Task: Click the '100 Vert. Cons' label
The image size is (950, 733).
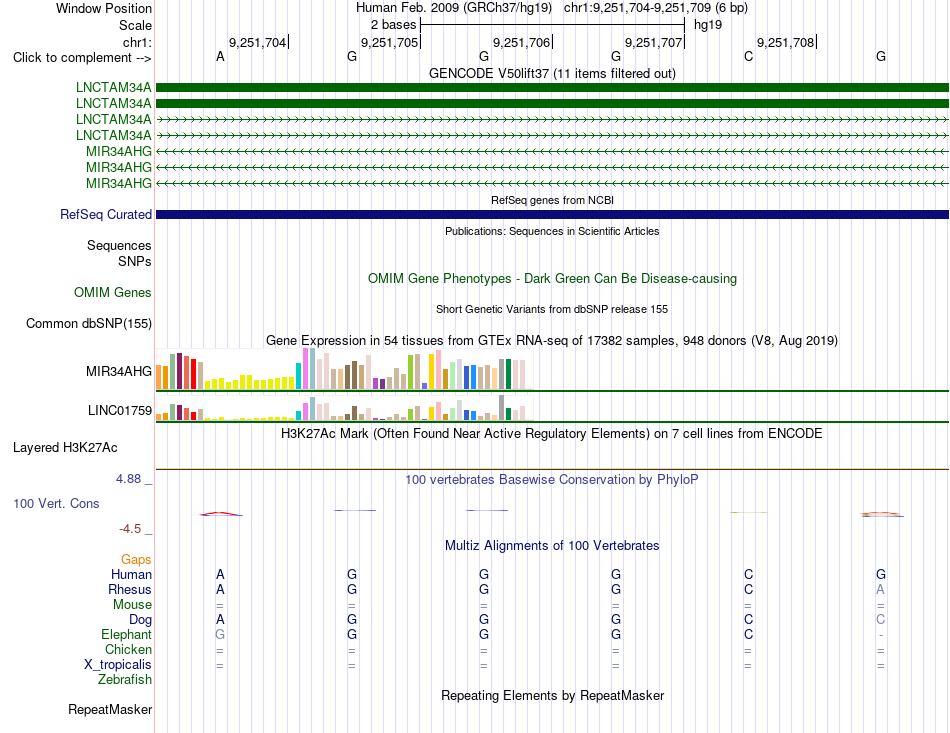Action: (x=56, y=503)
